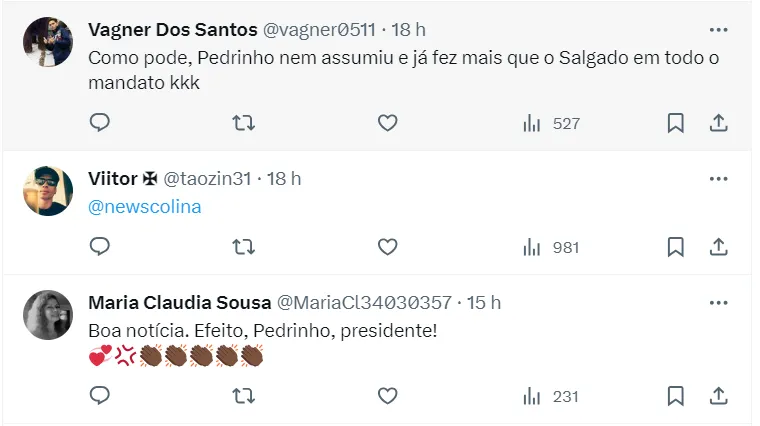Bookmark Vagner Dos Santos' tweet
This screenshot has width=760, height=426.
[675, 123]
